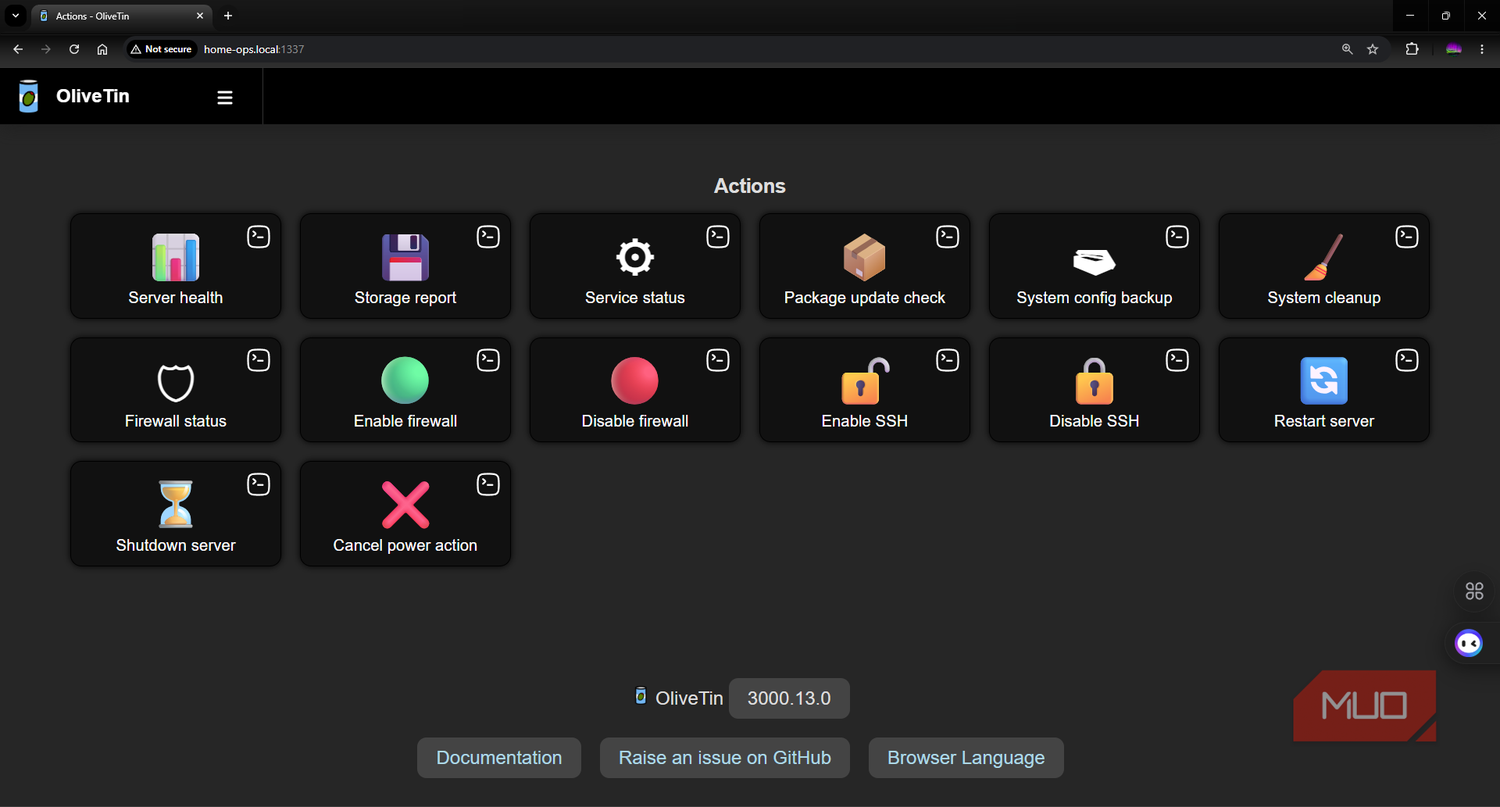The height and width of the screenshot is (807, 1500).
Task: Focus the address bar showing home-ops.local:1337
Action: point(760,49)
